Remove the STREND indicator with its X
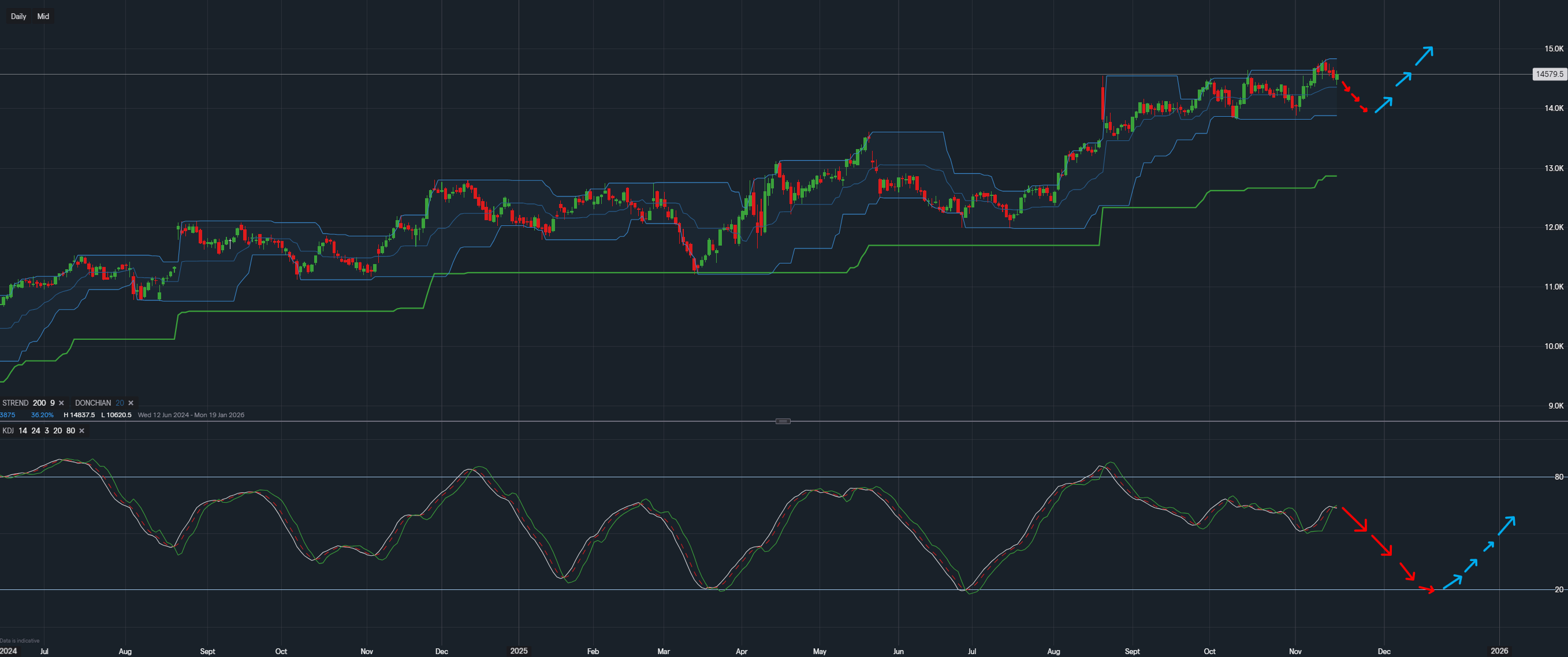The image size is (1568, 657). [61, 403]
